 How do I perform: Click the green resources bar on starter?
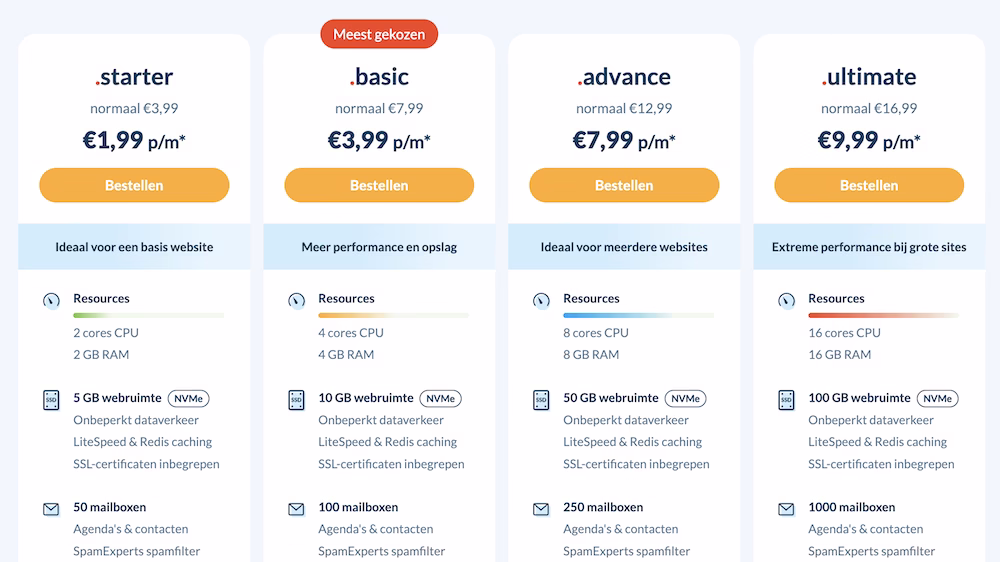pos(149,315)
